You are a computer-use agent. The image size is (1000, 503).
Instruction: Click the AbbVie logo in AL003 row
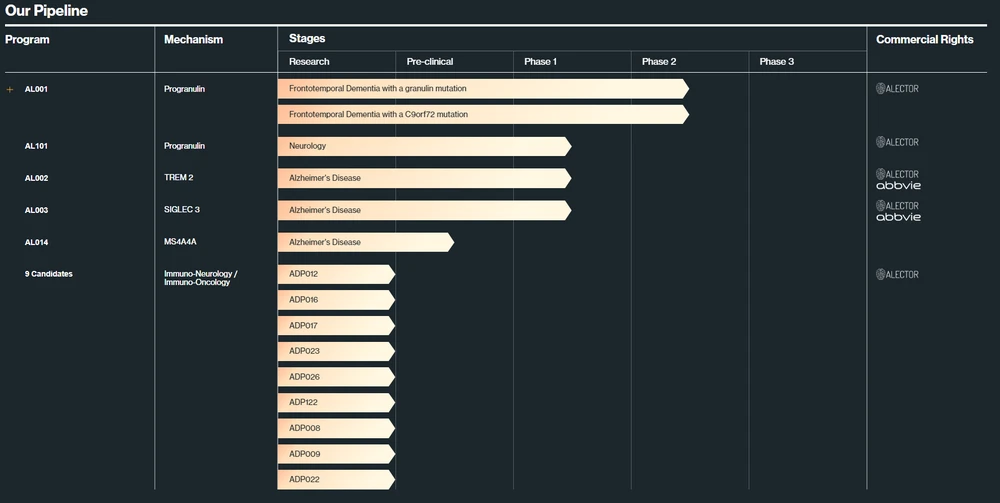pyautogui.click(x=898, y=217)
